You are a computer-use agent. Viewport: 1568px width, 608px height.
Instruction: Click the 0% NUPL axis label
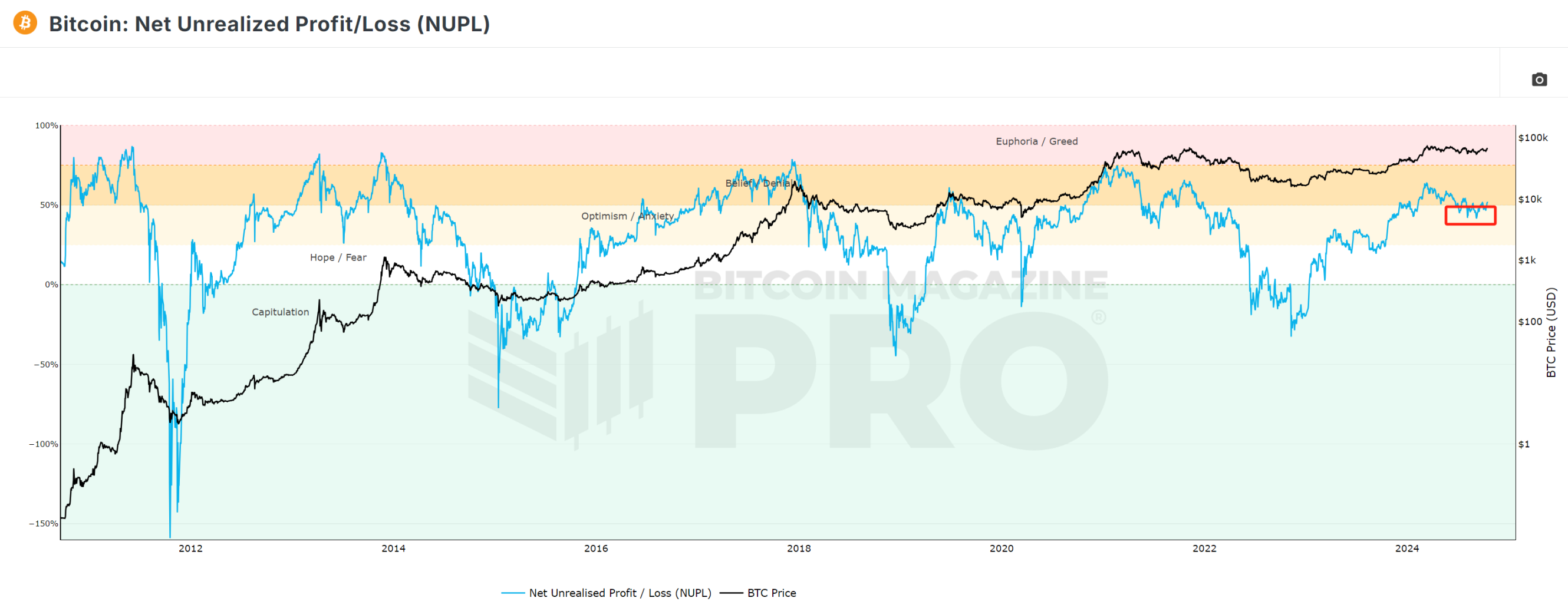[51, 285]
